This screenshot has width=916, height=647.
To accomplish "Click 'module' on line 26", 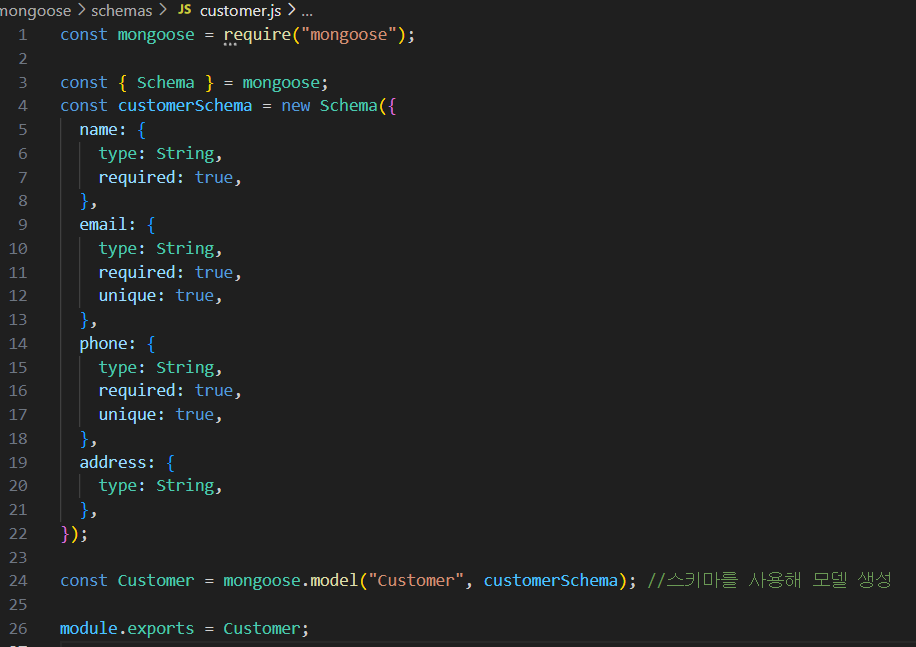I will coord(89,629).
